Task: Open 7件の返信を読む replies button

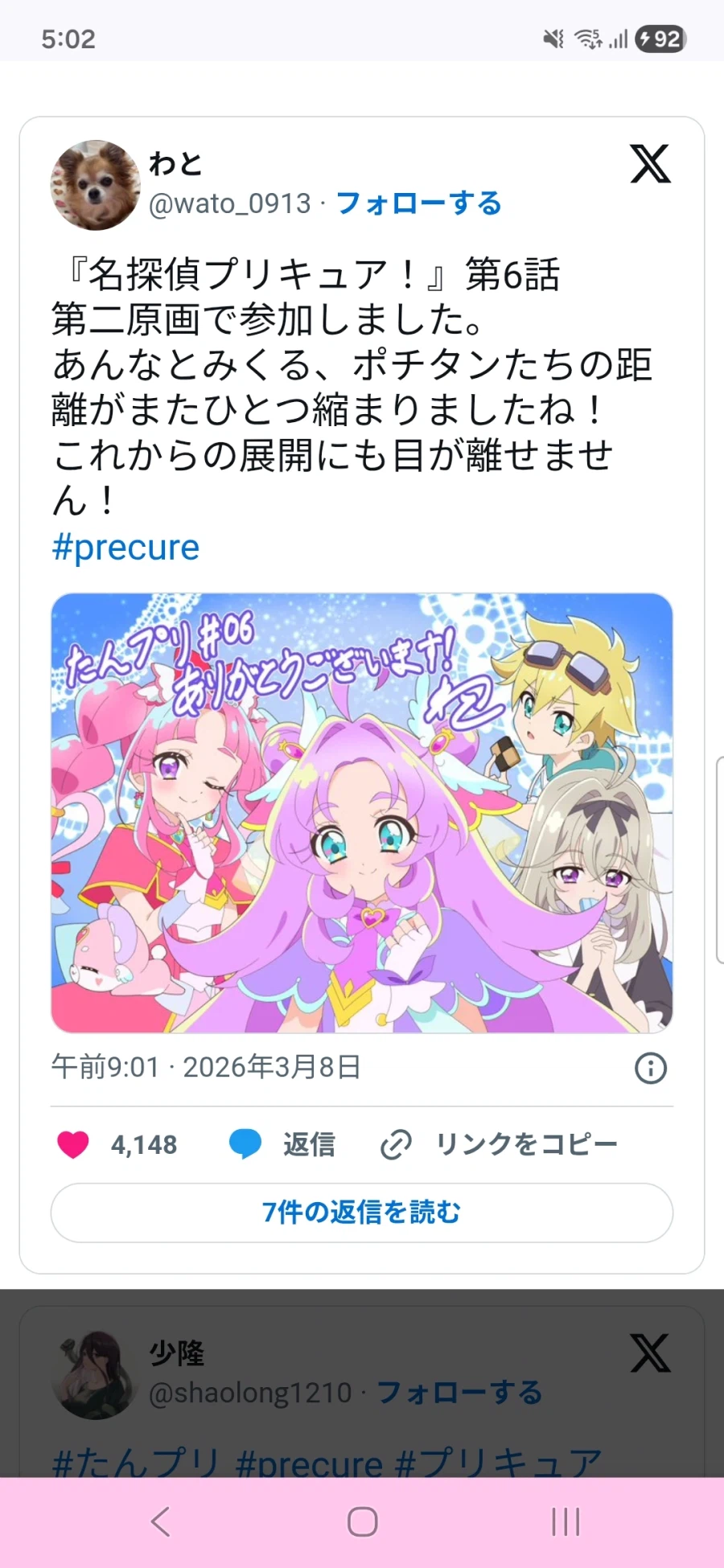Action: coord(362,1213)
